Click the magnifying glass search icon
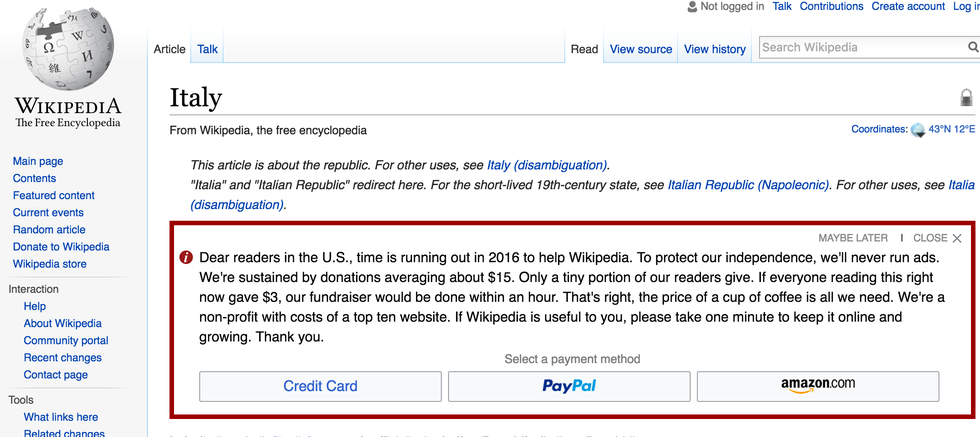Image resolution: width=980 pixels, height=437 pixels. point(973,48)
